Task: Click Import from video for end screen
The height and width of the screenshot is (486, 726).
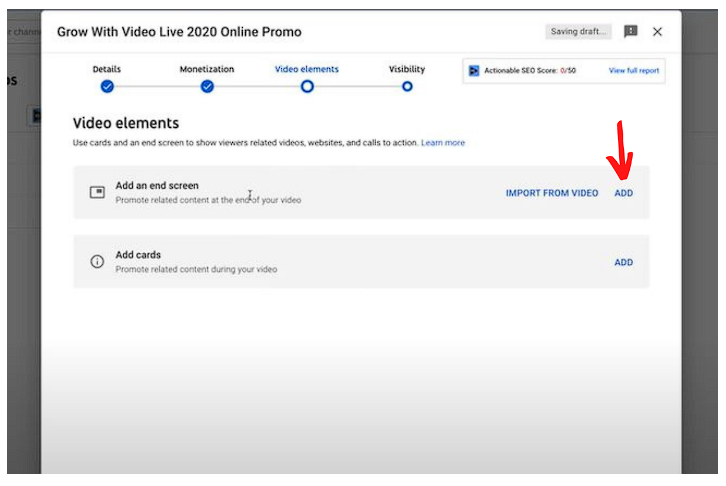Action: point(551,193)
